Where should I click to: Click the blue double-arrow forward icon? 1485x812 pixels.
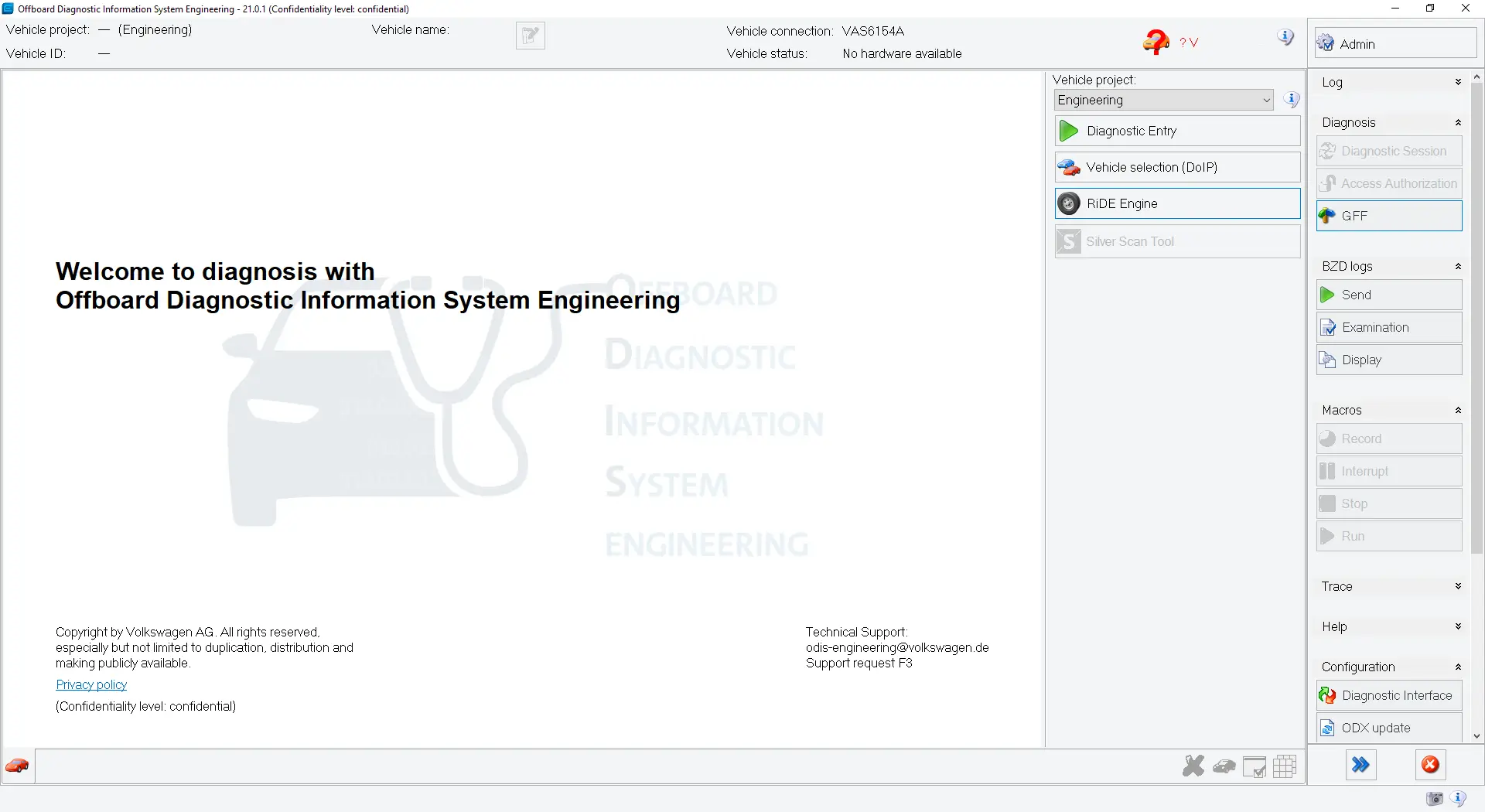point(1360,765)
